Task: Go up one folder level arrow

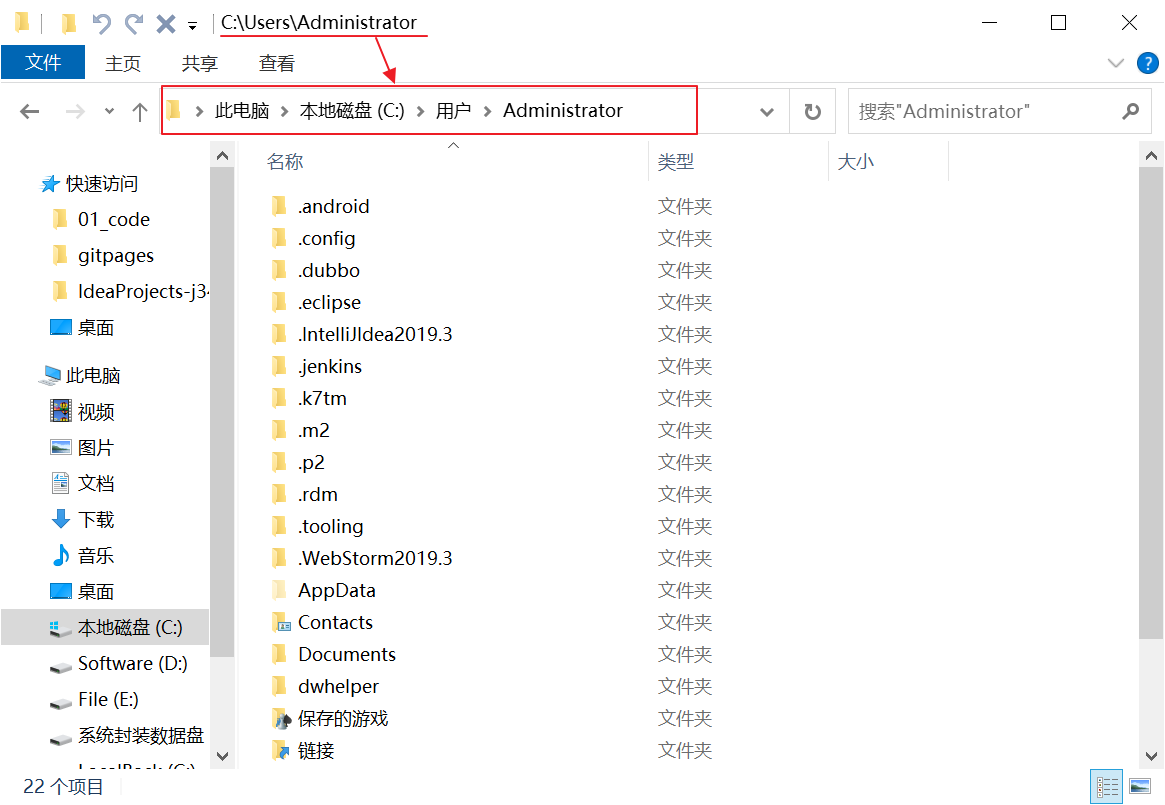Action: (140, 112)
